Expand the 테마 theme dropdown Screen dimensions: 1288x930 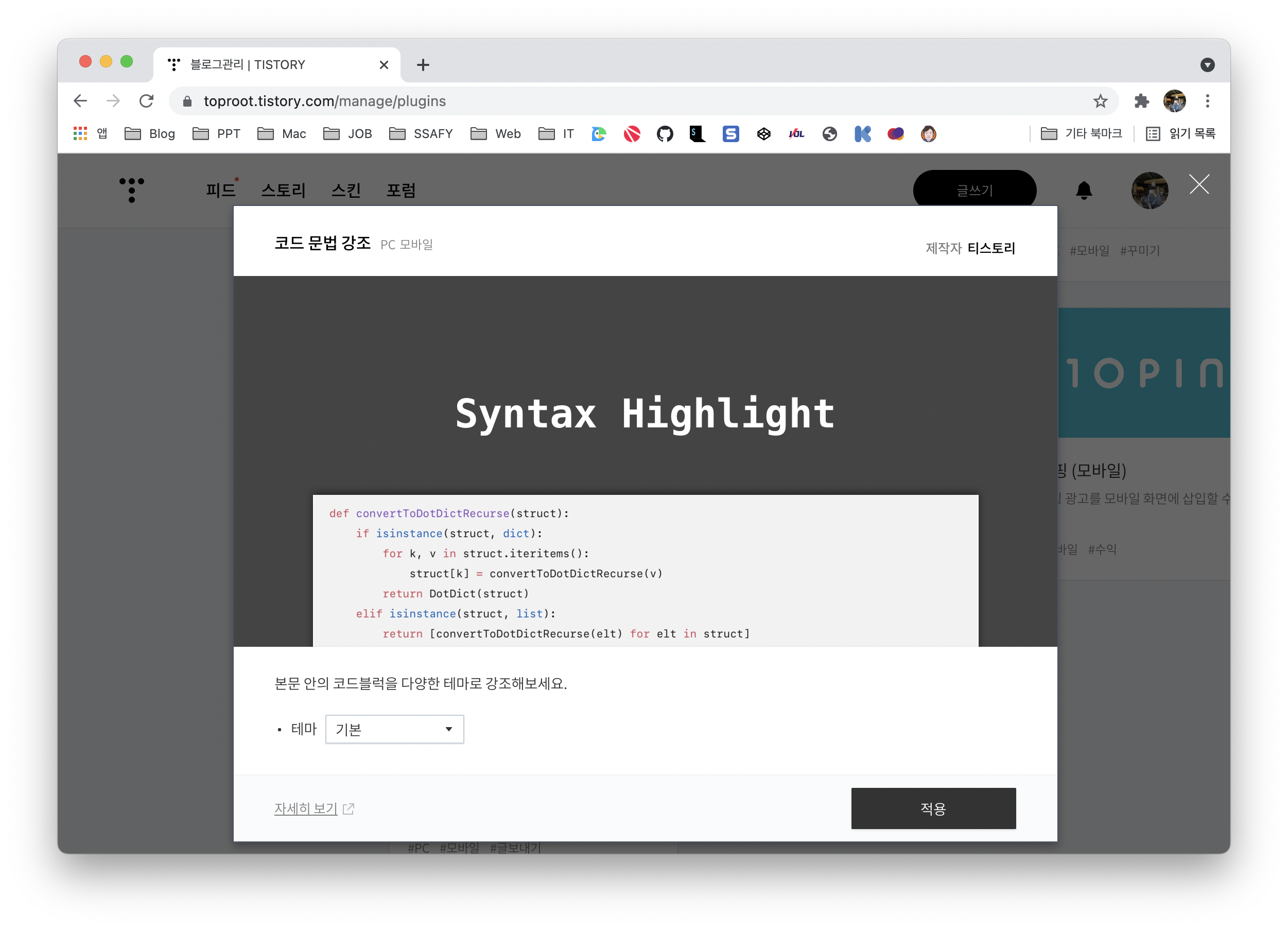[x=394, y=729]
